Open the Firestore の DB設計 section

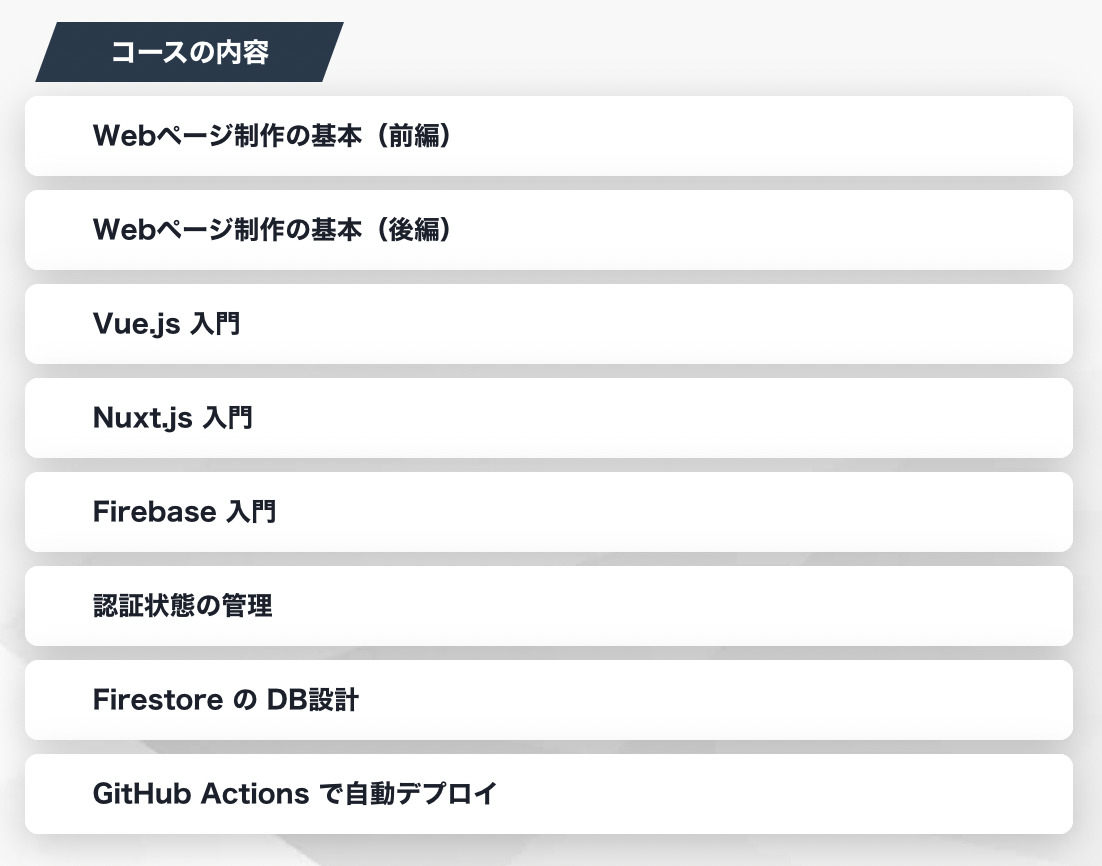click(x=548, y=700)
